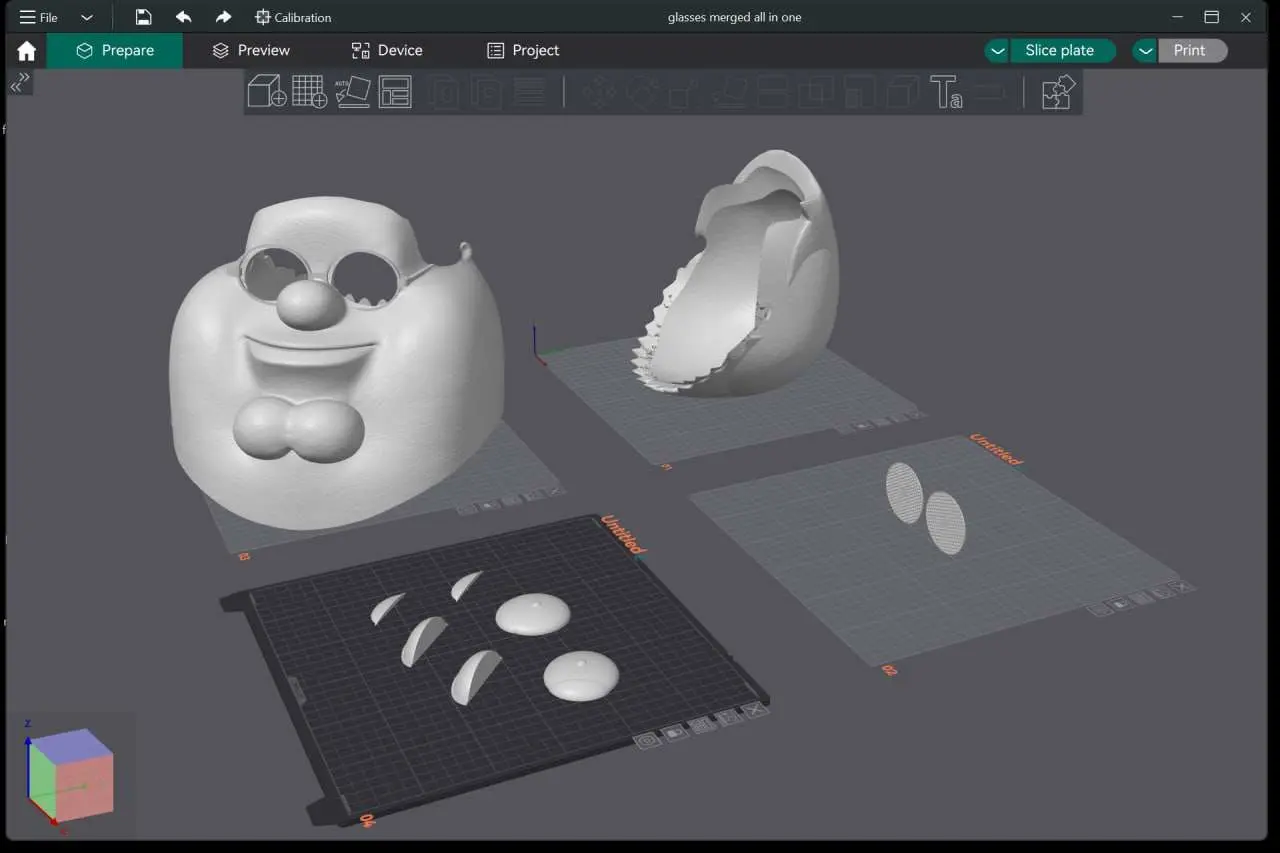Select the Scale gizmo tool
Image resolution: width=1280 pixels, height=853 pixels.
point(684,92)
